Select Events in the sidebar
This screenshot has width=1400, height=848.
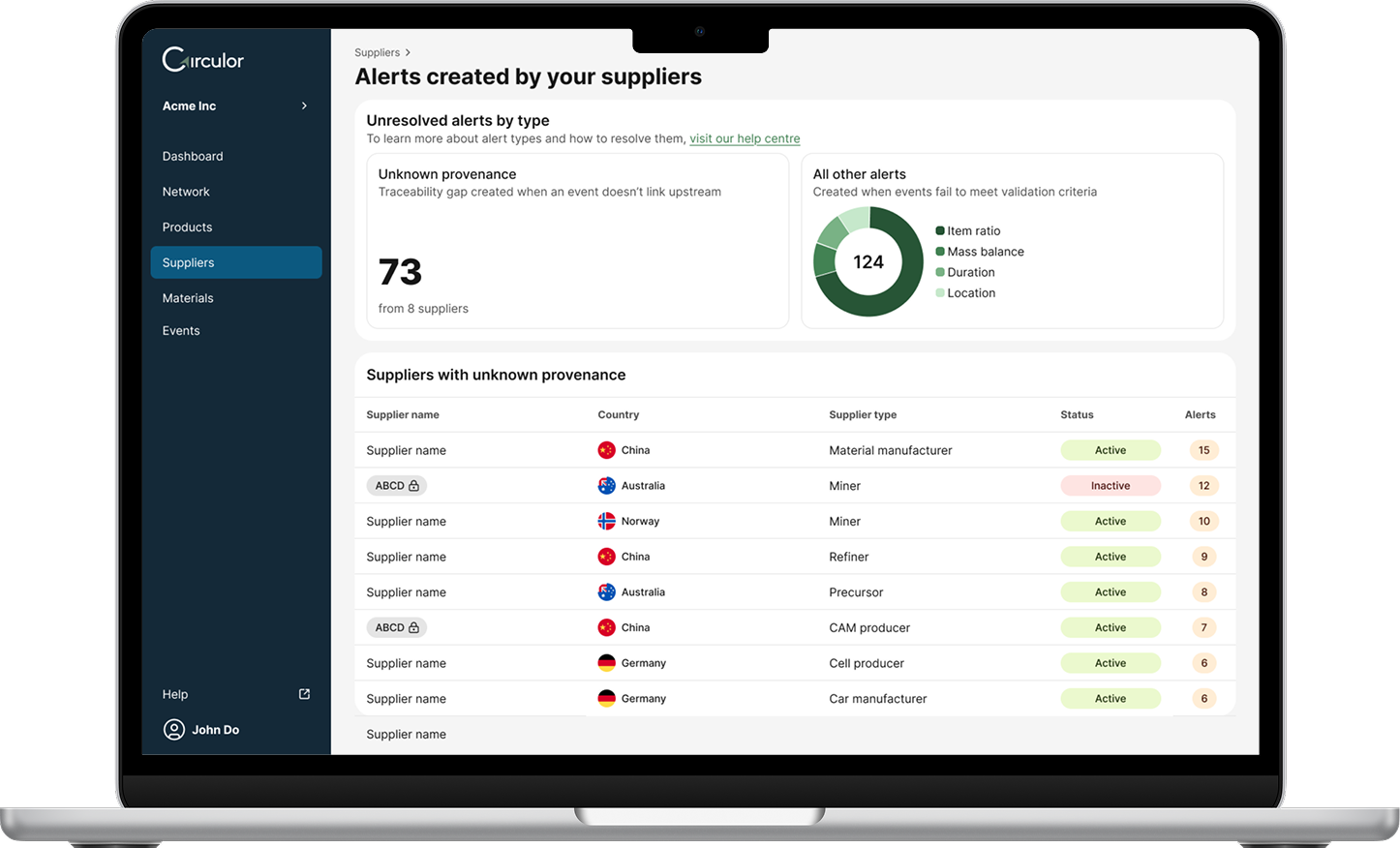[181, 331]
